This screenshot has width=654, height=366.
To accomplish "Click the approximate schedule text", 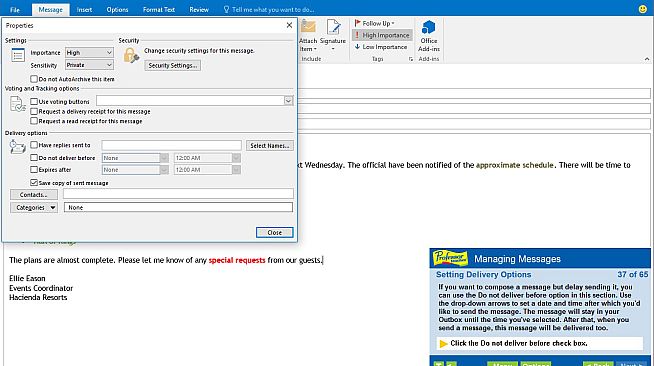I will [x=515, y=165].
